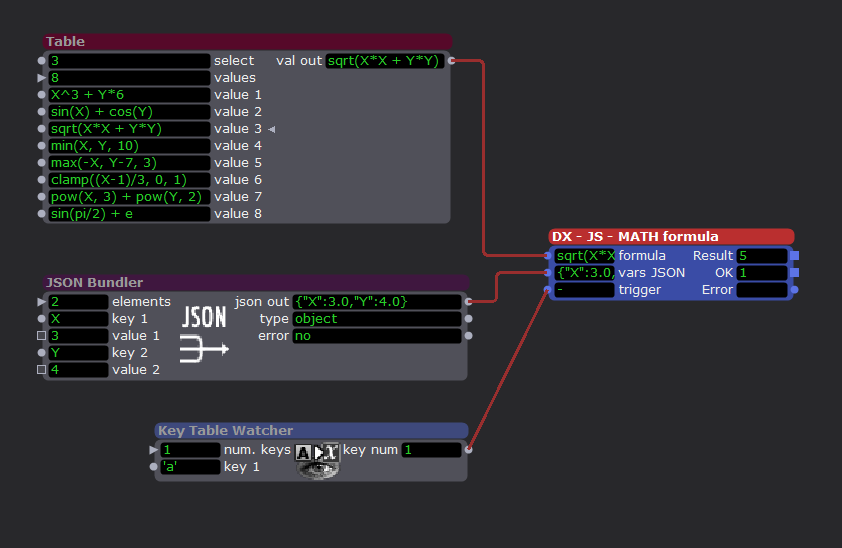Click the clamp((X-1)/3, 0, 1) value field

[x=129, y=180]
